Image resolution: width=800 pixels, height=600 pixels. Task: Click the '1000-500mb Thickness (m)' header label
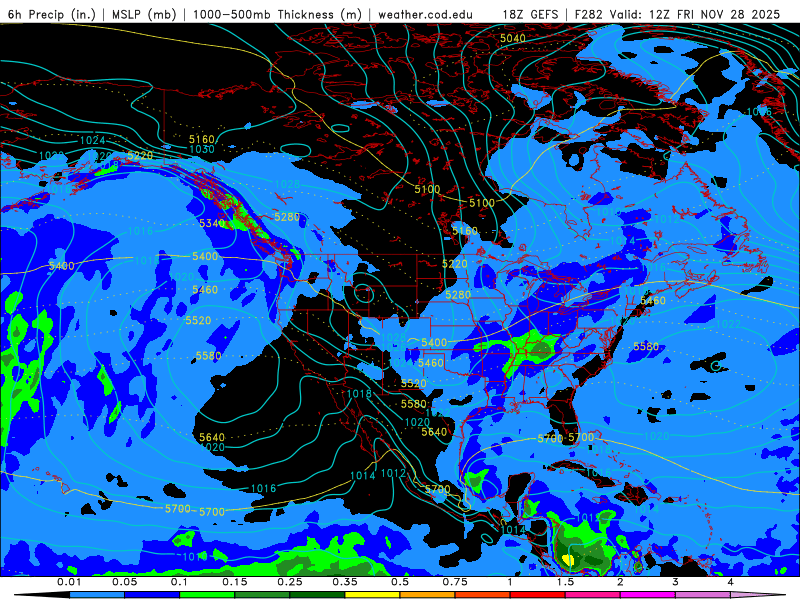point(277,14)
